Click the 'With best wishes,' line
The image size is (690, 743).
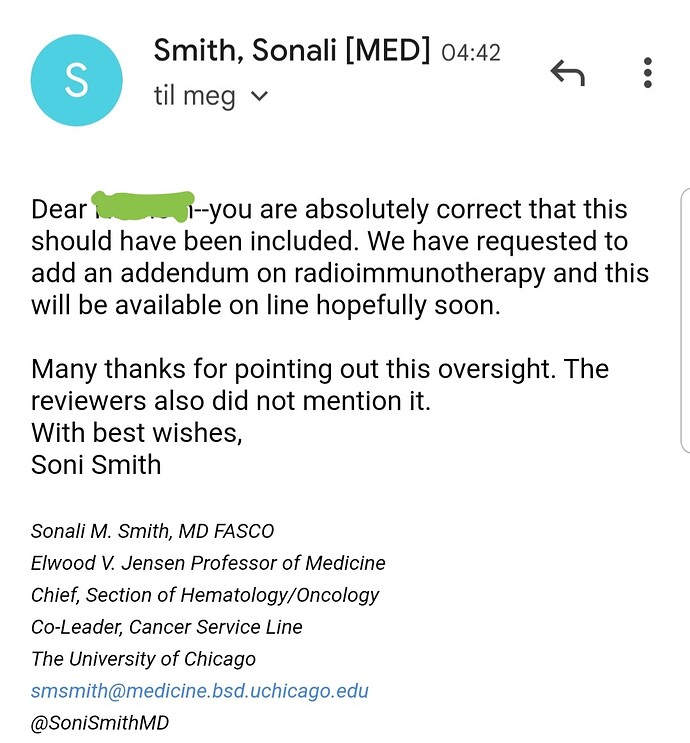pyautogui.click(x=136, y=433)
